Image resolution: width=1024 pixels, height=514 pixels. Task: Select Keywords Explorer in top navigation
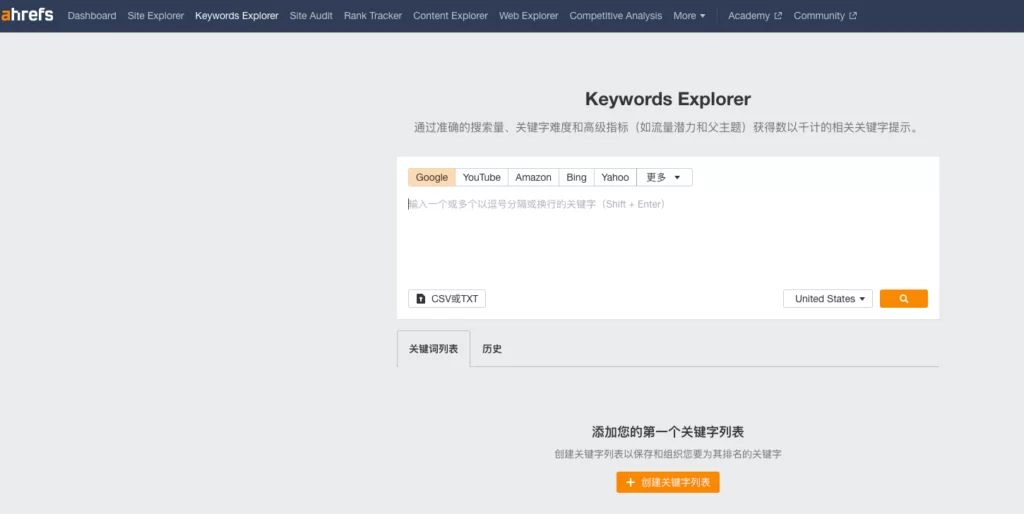pyautogui.click(x=236, y=16)
